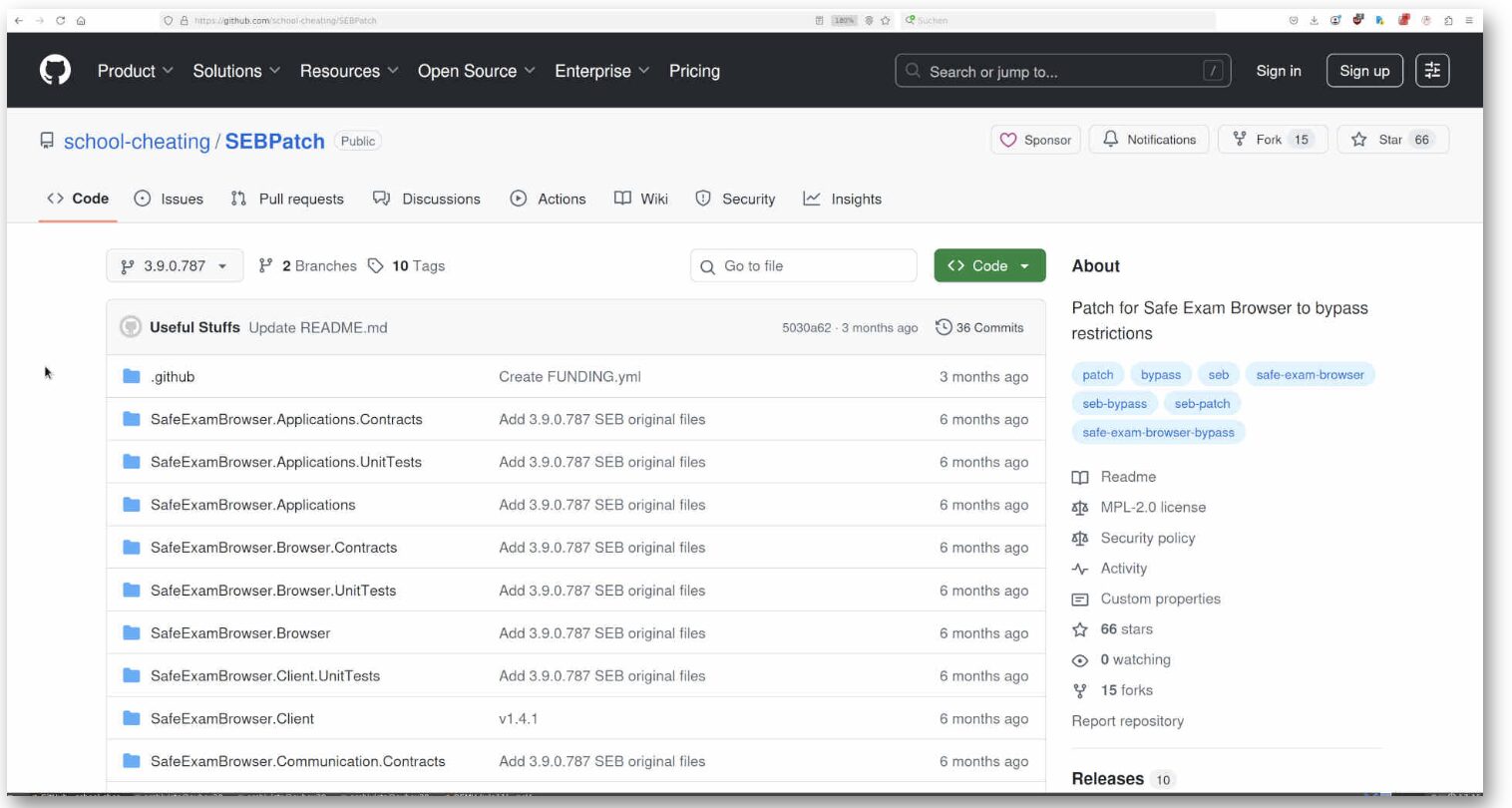Image resolution: width=1512 pixels, height=808 pixels.
Task: Expand the Resources menu
Action: (349, 71)
